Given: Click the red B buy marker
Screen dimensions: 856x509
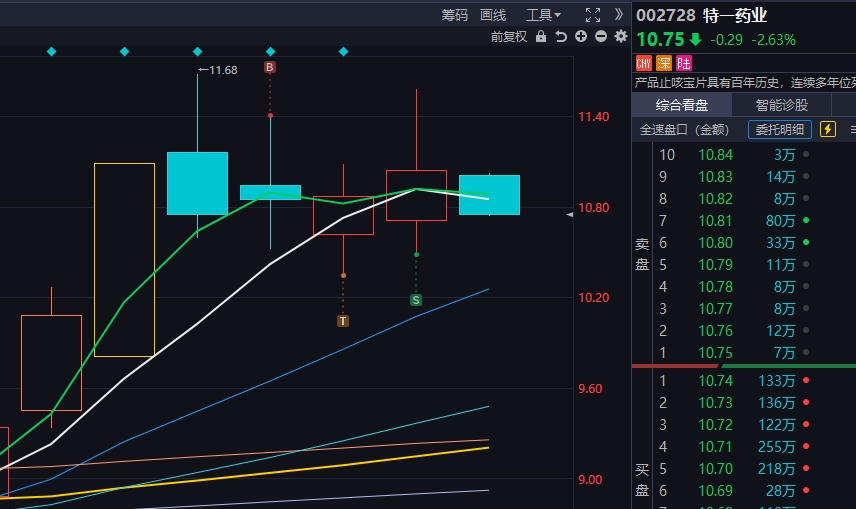Looking at the screenshot, I should 270,67.
